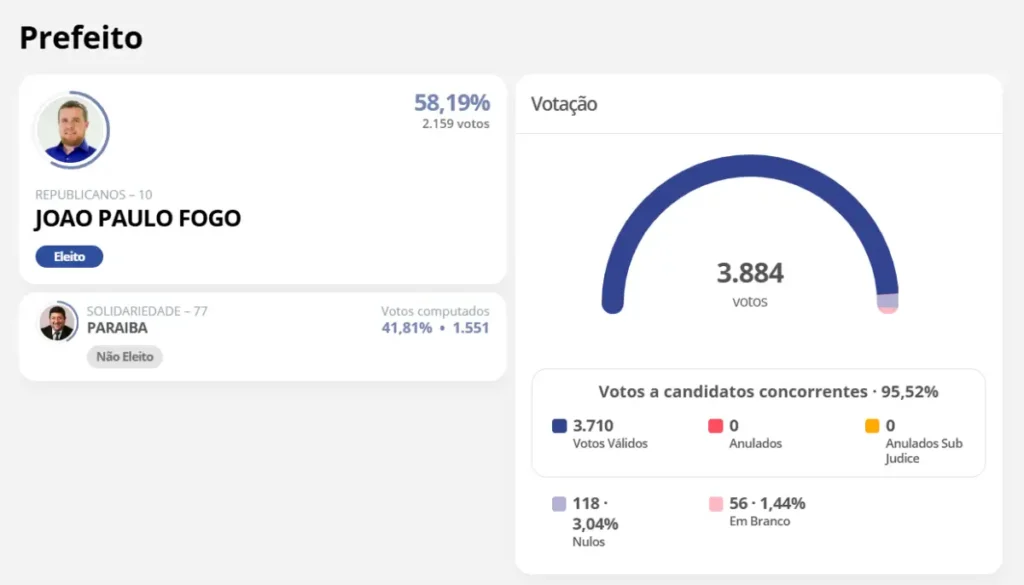
Task: Click the Votos a candidatos concorrentes heading
Action: pos(768,392)
